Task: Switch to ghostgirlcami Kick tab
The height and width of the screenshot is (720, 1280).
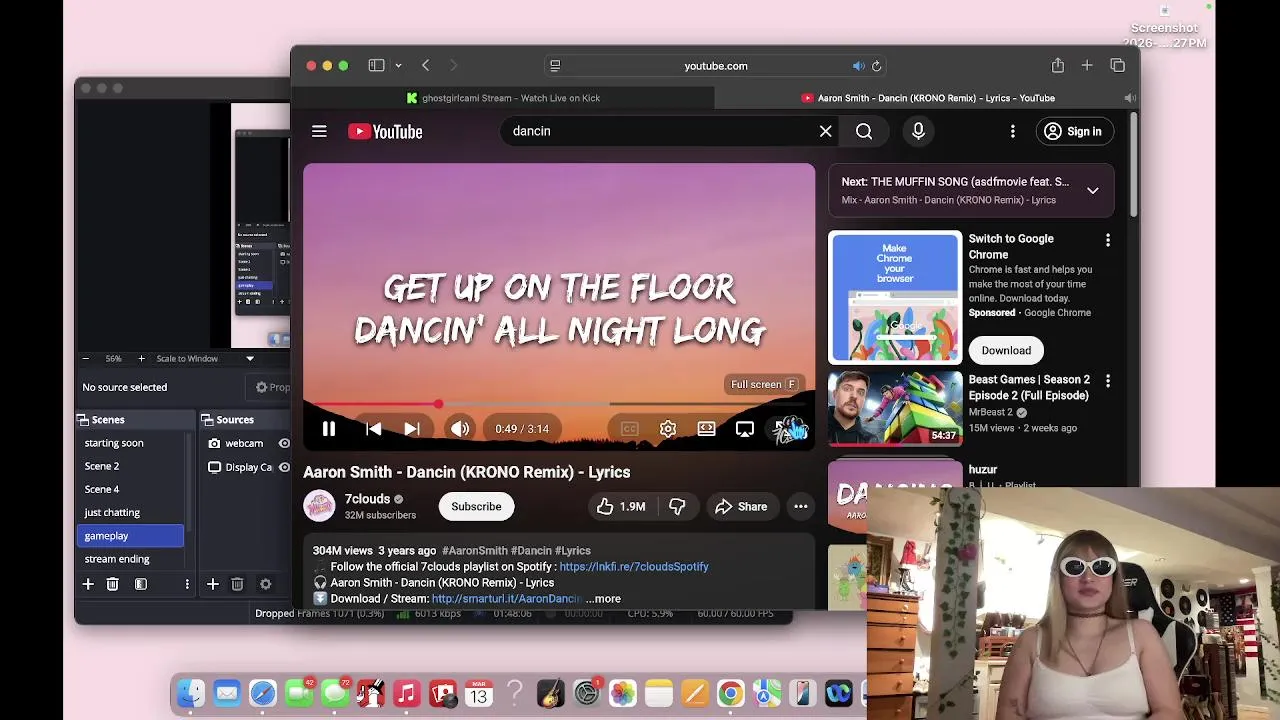Action: click(503, 98)
